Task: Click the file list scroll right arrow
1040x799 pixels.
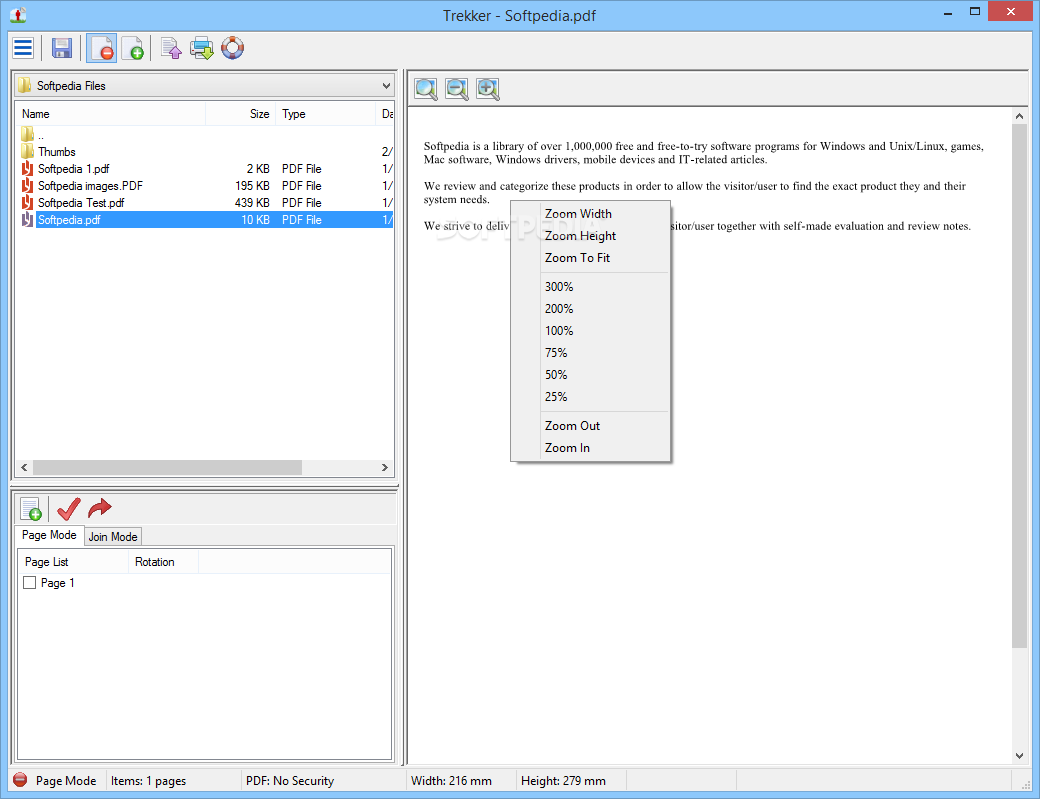Action: click(385, 467)
